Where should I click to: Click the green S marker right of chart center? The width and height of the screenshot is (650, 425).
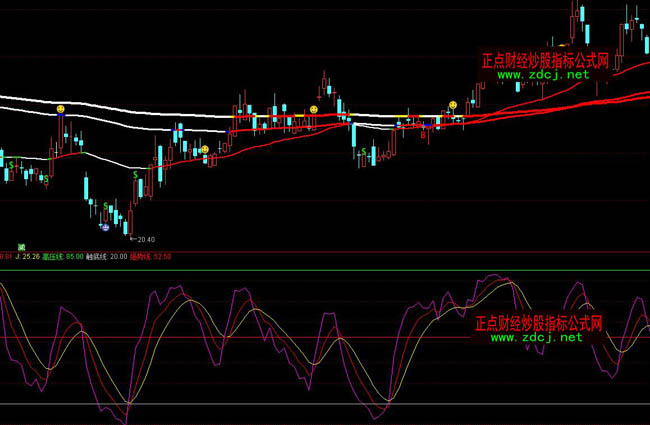point(361,151)
